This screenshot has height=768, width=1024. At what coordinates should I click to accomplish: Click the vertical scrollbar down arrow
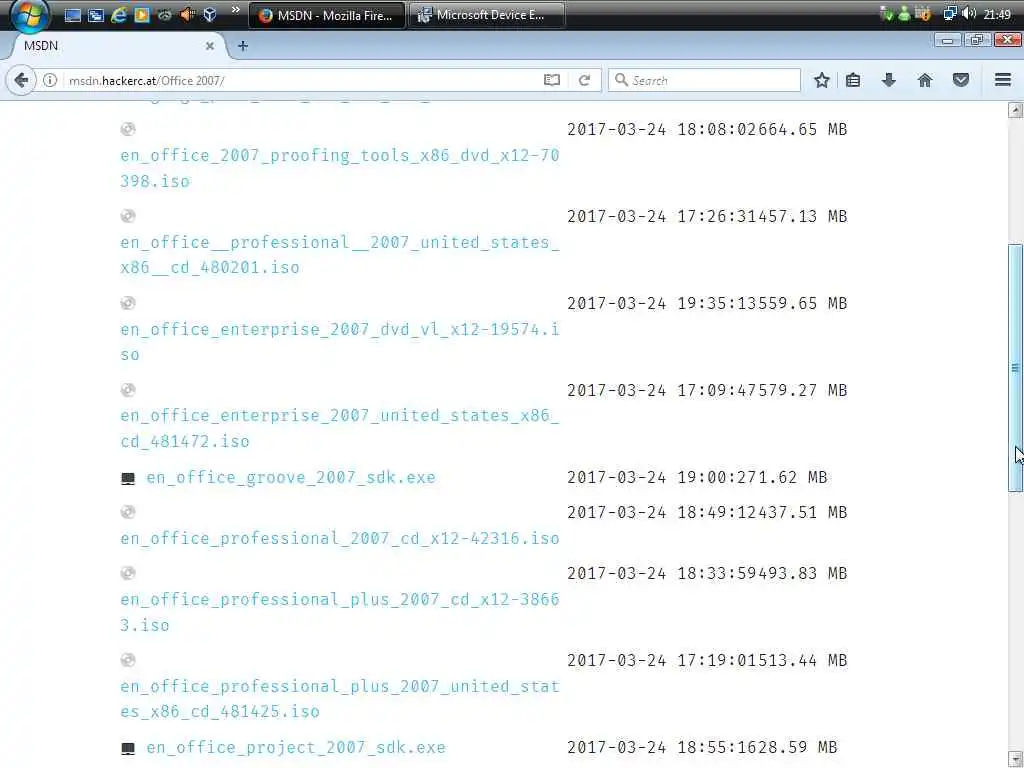(x=1016, y=759)
